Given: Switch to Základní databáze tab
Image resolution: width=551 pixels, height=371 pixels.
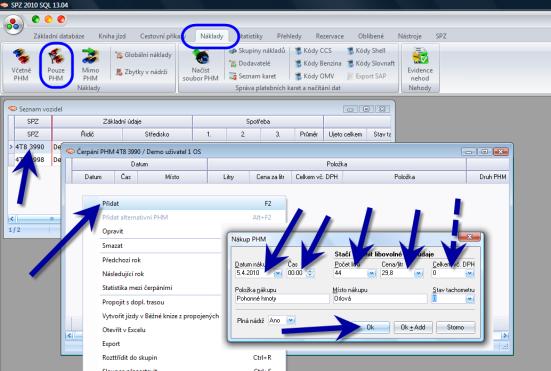Looking at the screenshot, I should tap(59, 36).
